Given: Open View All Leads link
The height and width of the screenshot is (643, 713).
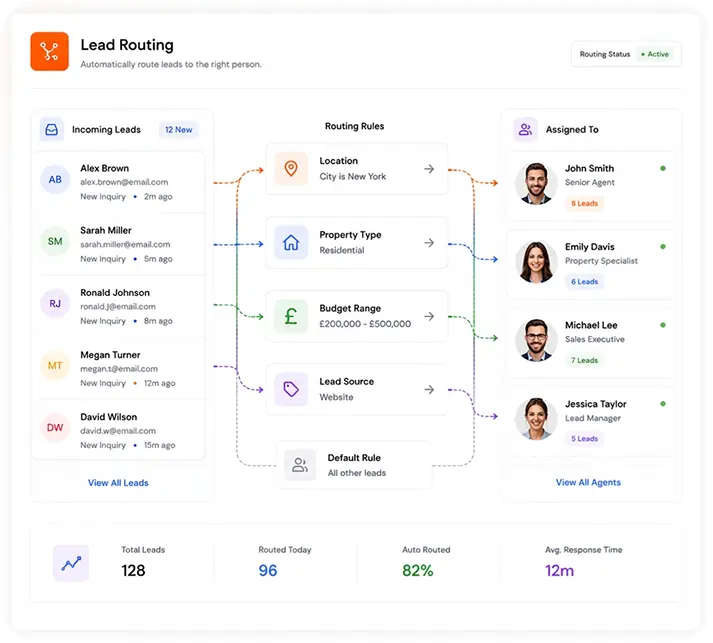Looking at the screenshot, I should [x=118, y=483].
